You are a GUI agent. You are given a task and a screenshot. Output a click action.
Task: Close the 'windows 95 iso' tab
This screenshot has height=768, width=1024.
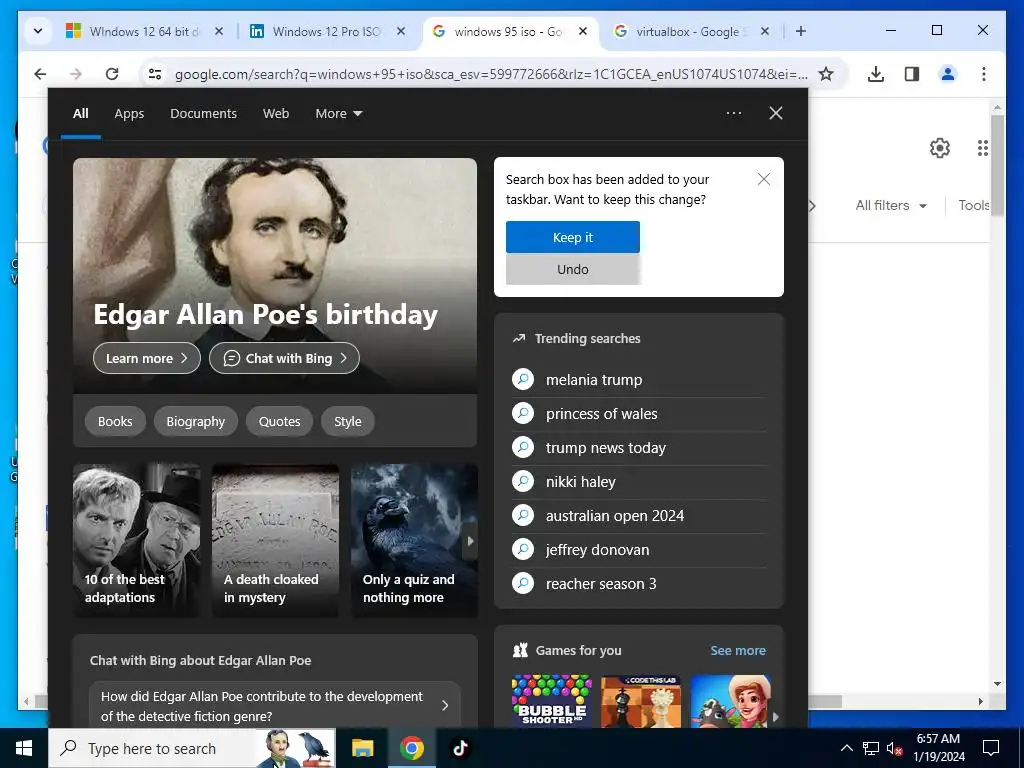click(583, 31)
